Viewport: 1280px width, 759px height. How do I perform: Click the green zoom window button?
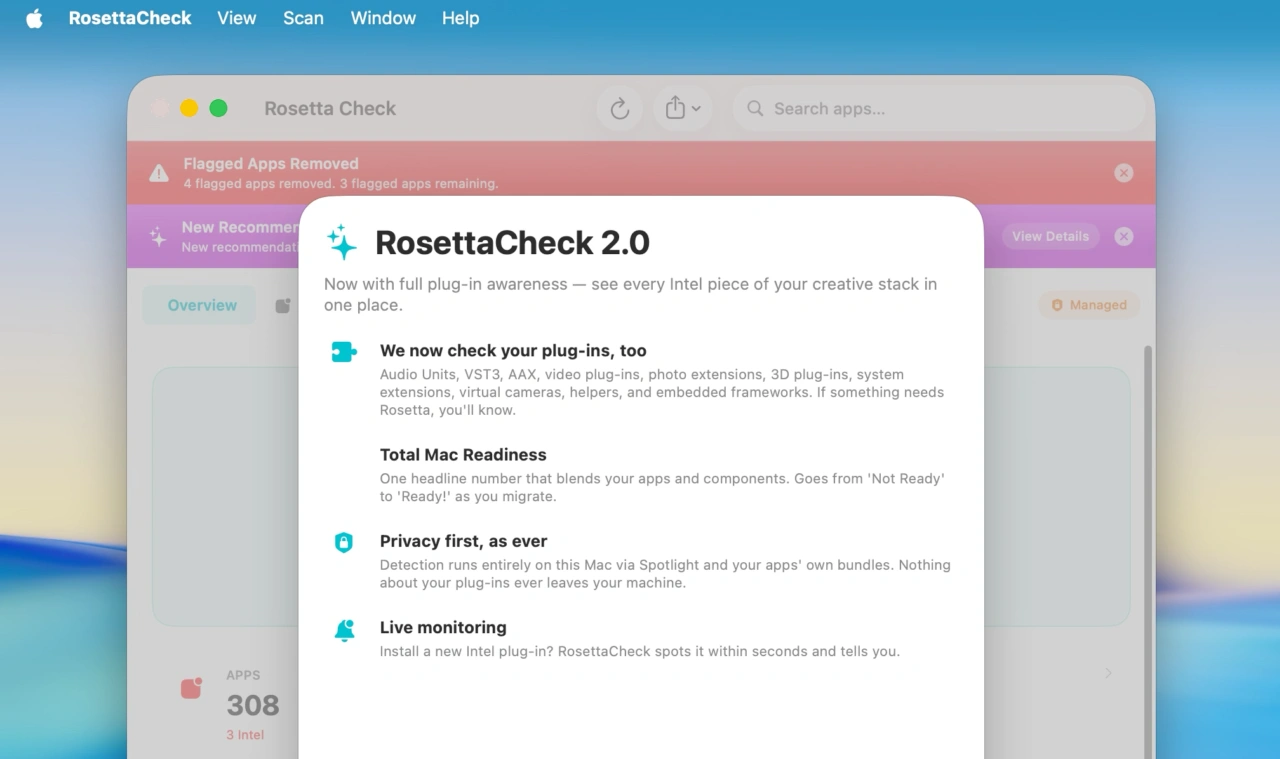click(218, 108)
